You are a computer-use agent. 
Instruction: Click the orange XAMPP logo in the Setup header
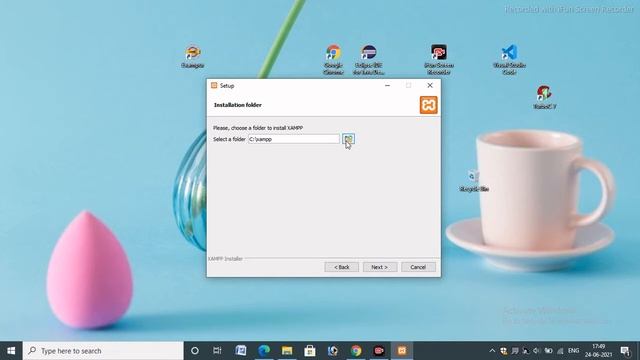pyautogui.click(x=429, y=105)
